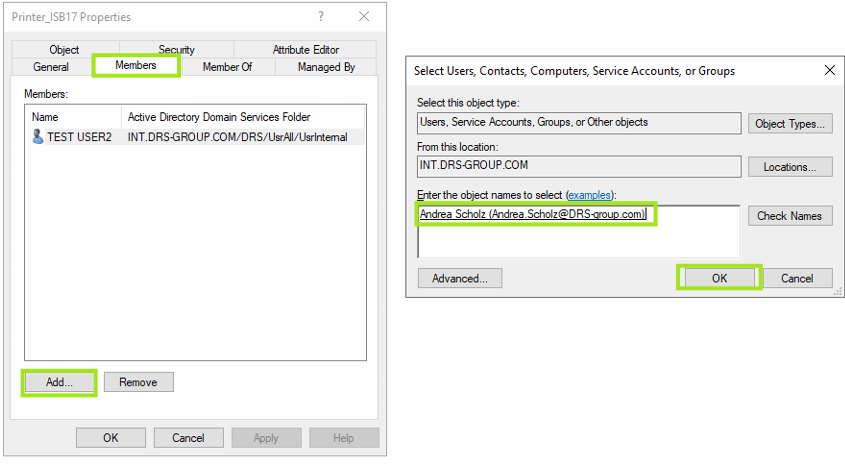This screenshot has height=465, width=845.
Task: Select the Managed By tab
Action: coord(326,67)
